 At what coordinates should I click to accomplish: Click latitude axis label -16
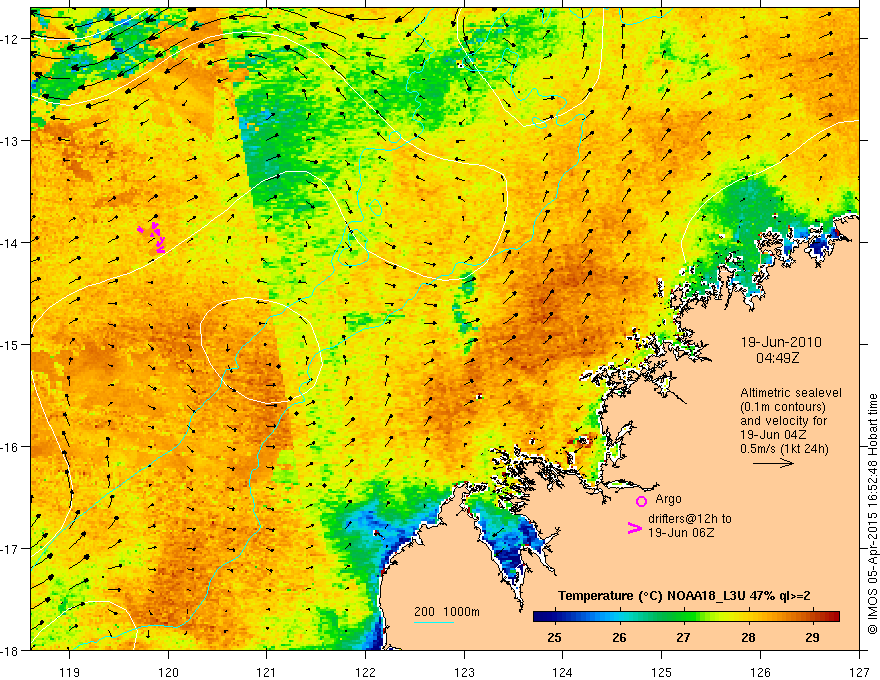coord(10,447)
